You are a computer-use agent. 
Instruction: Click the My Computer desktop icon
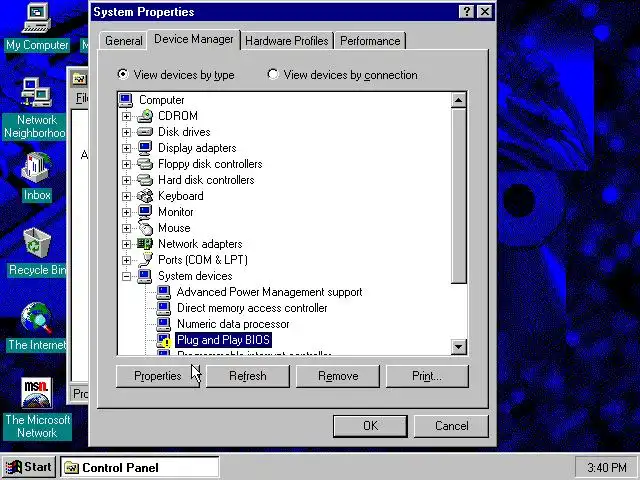point(37,18)
